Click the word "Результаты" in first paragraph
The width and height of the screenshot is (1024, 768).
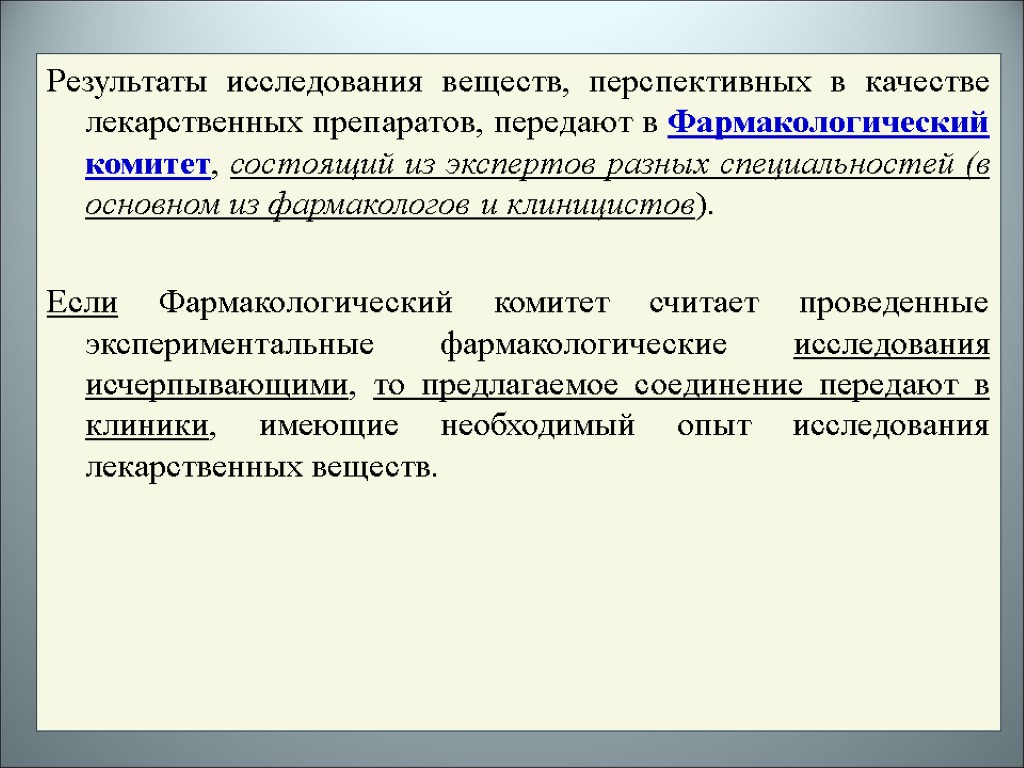tap(127, 84)
